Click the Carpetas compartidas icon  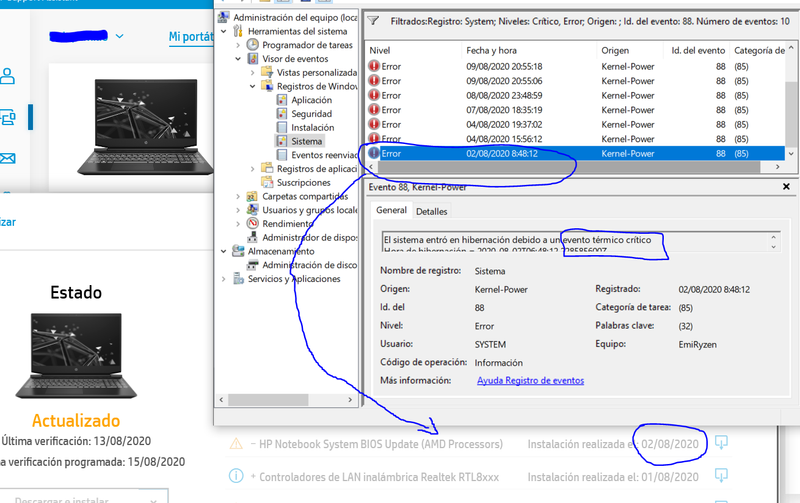(252, 196)
